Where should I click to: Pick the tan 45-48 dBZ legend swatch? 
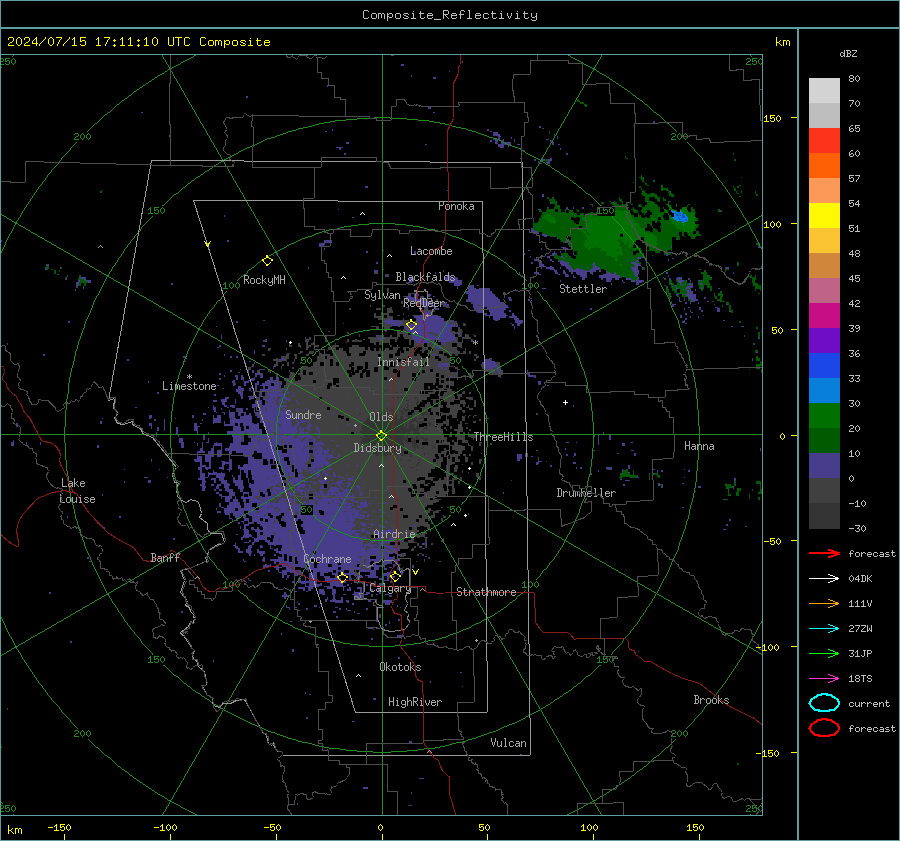[x=824, y=266]
